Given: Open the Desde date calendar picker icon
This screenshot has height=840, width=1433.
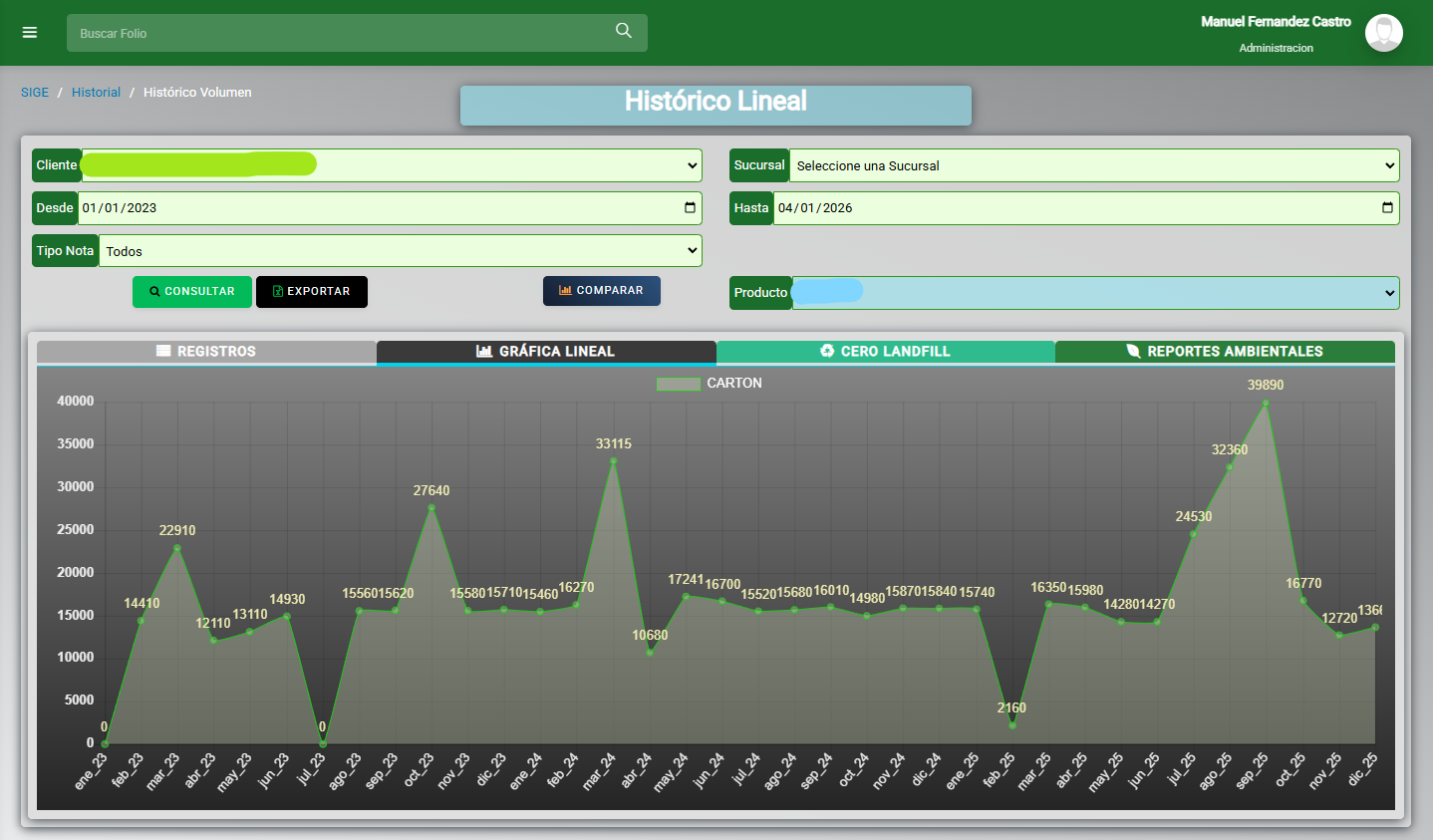Looking at the screenshot, I should point(690,208).
